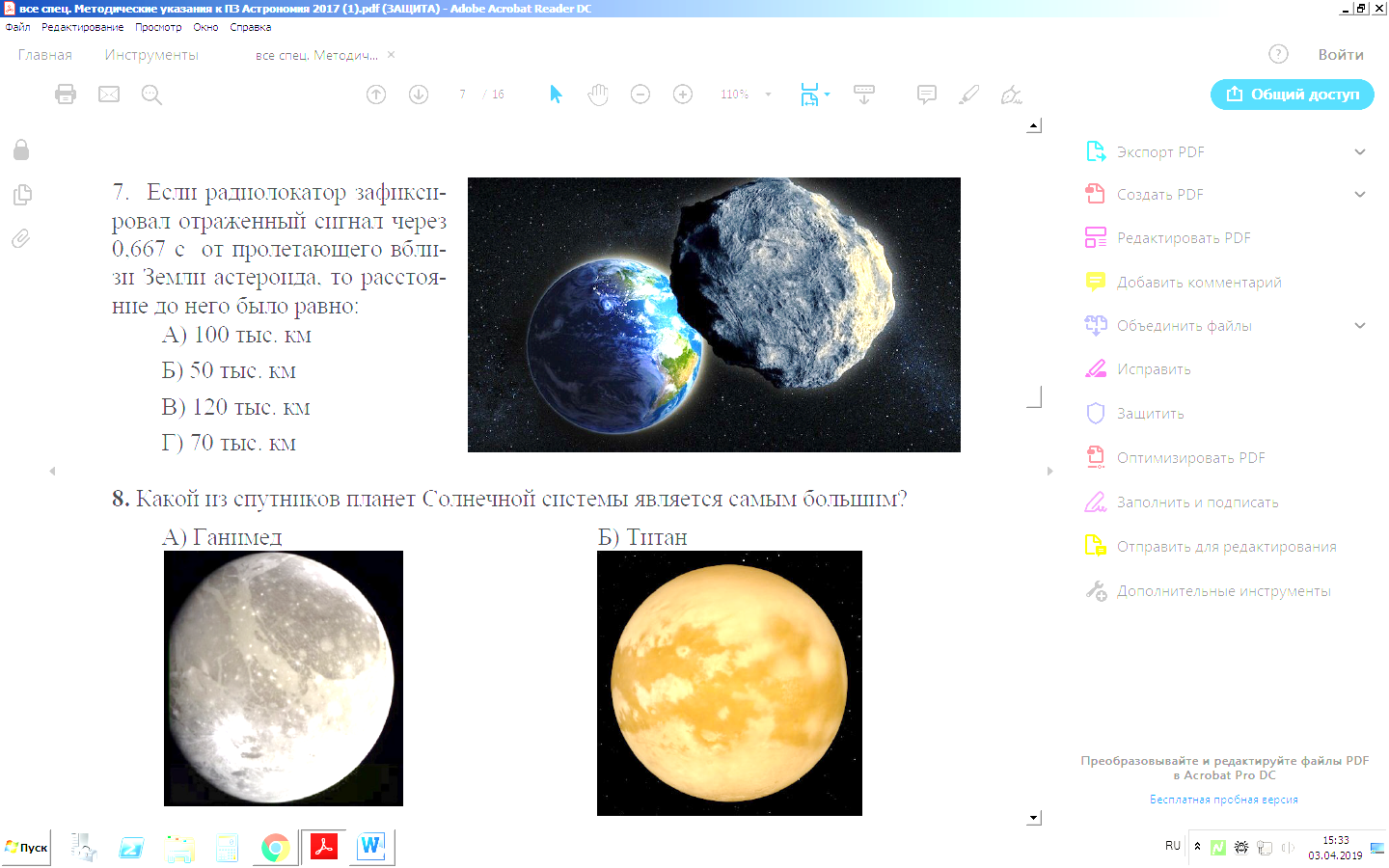Open the Редактирование menu

(82, 27)
